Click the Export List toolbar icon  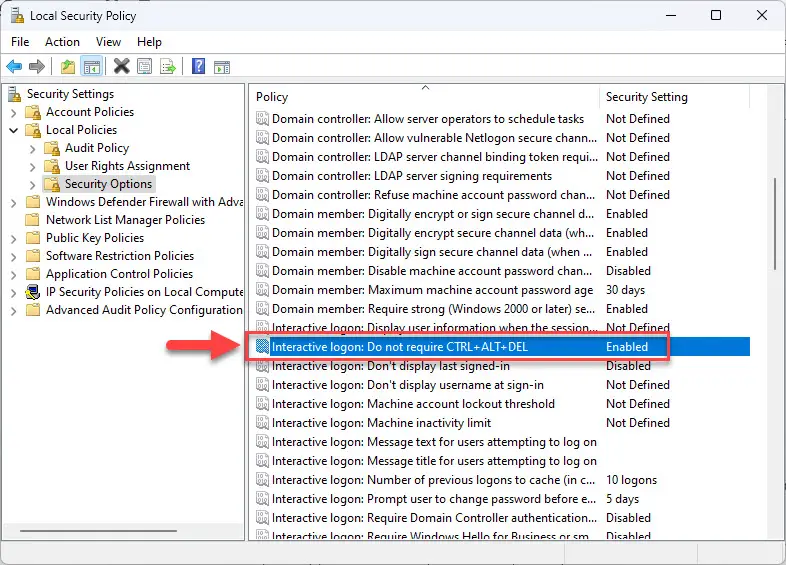point(169,67)
